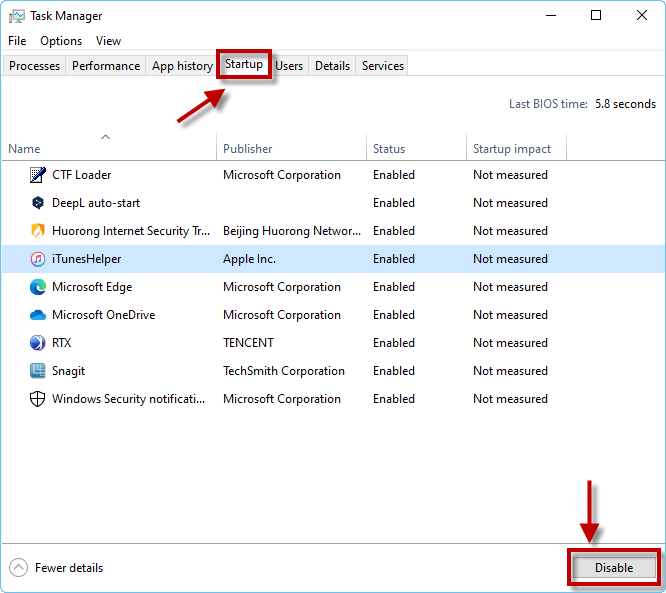Screen dimensions: 666x593
Task: Click the TENCENT publisher cell
Action: (x=248, y=343)
